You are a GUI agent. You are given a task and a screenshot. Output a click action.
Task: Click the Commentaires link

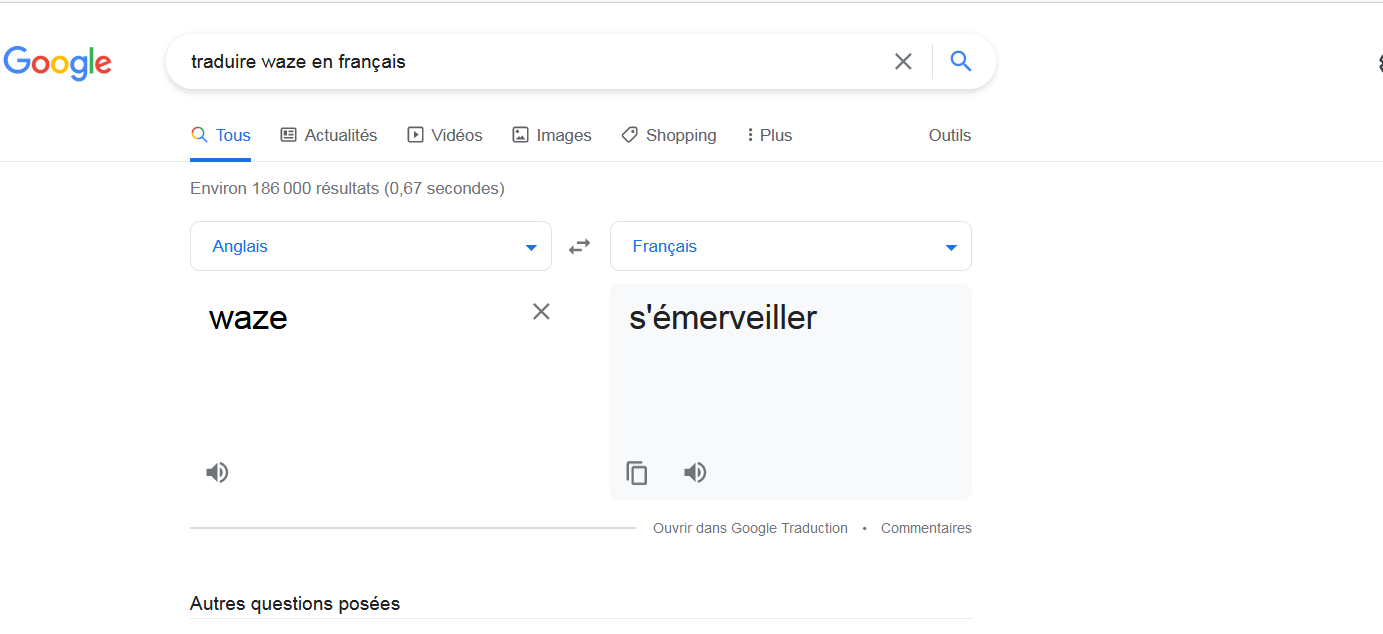coord(926,528)
